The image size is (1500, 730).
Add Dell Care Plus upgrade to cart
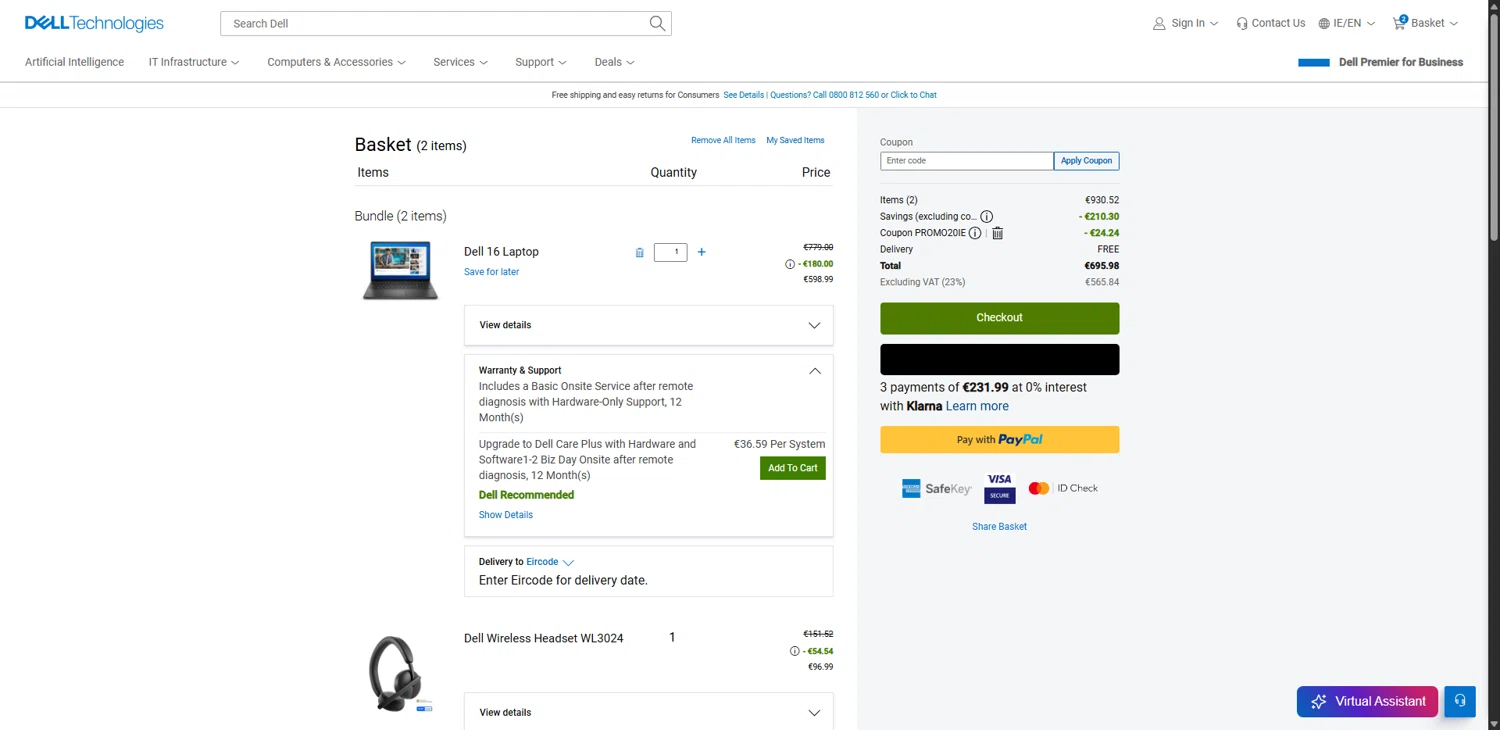coord(792,468)
